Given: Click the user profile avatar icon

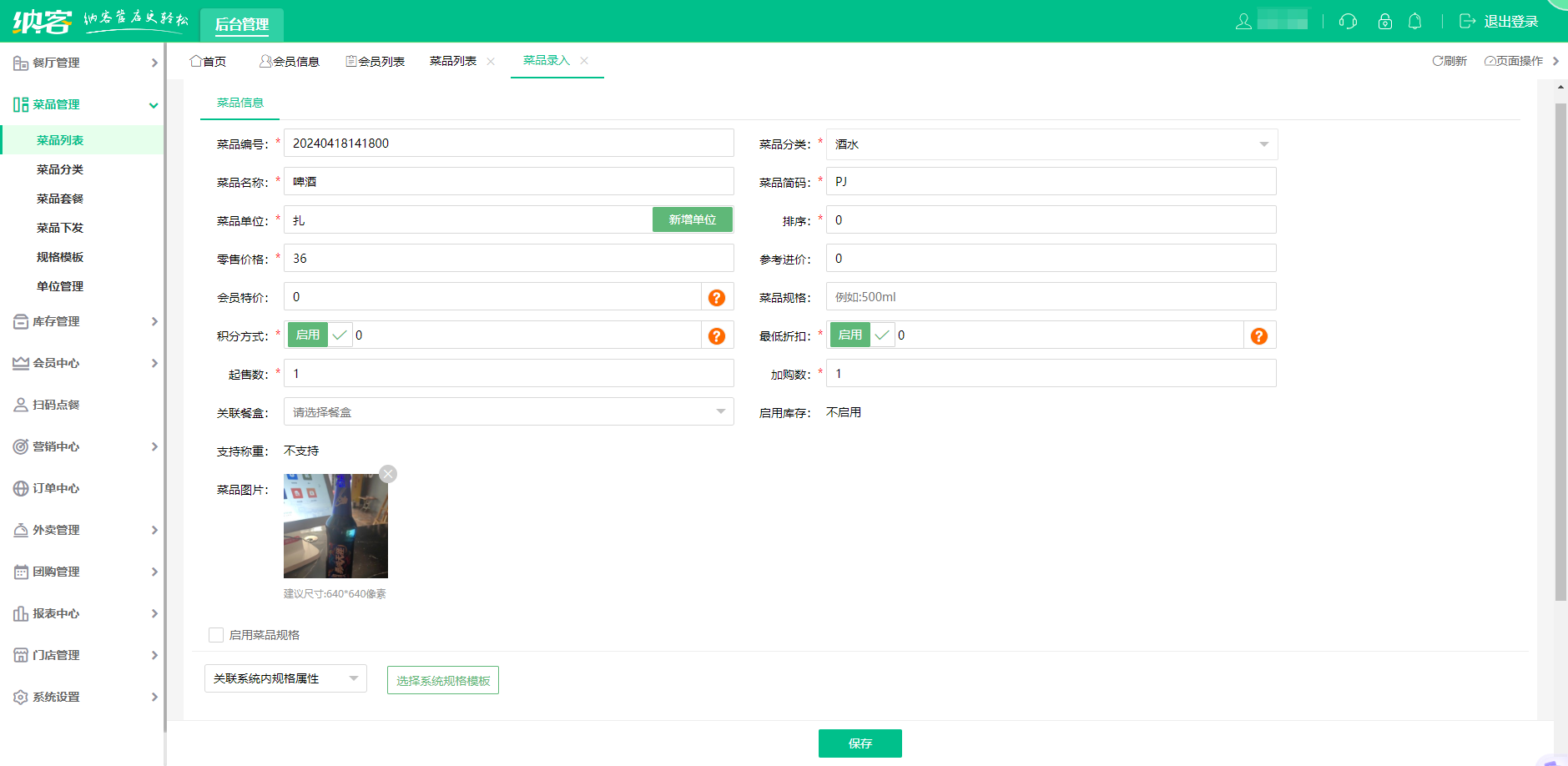Looking at the screenshot, I should click(x=1243, y=22).
